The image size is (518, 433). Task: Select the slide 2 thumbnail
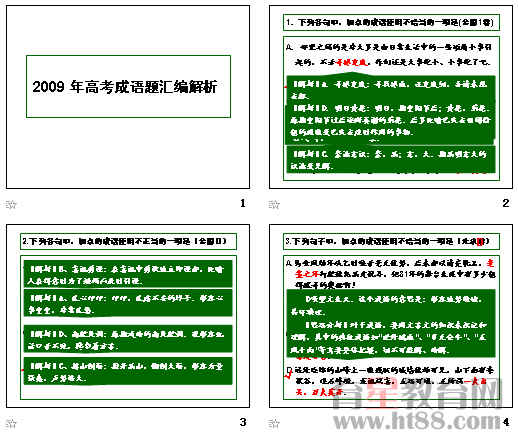click(391, 97)
